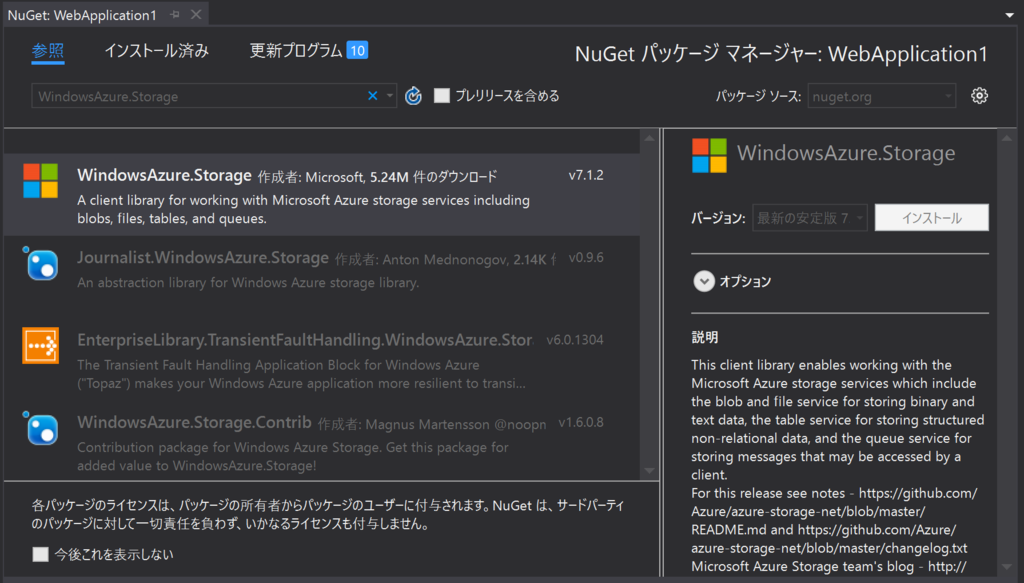This screenshot has width=1024, height=583.
Task: Click the package list scrollbar down arrow
Action: tap(649, 471)
